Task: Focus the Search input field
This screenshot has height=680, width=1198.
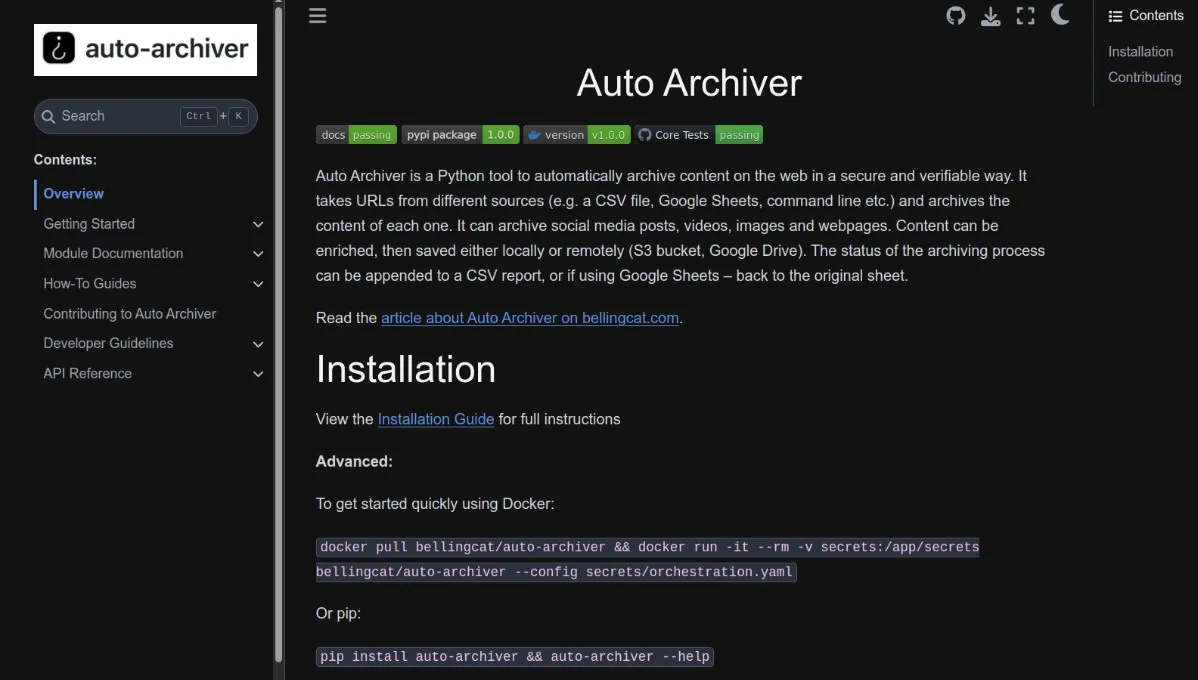Action: (145, 116)
